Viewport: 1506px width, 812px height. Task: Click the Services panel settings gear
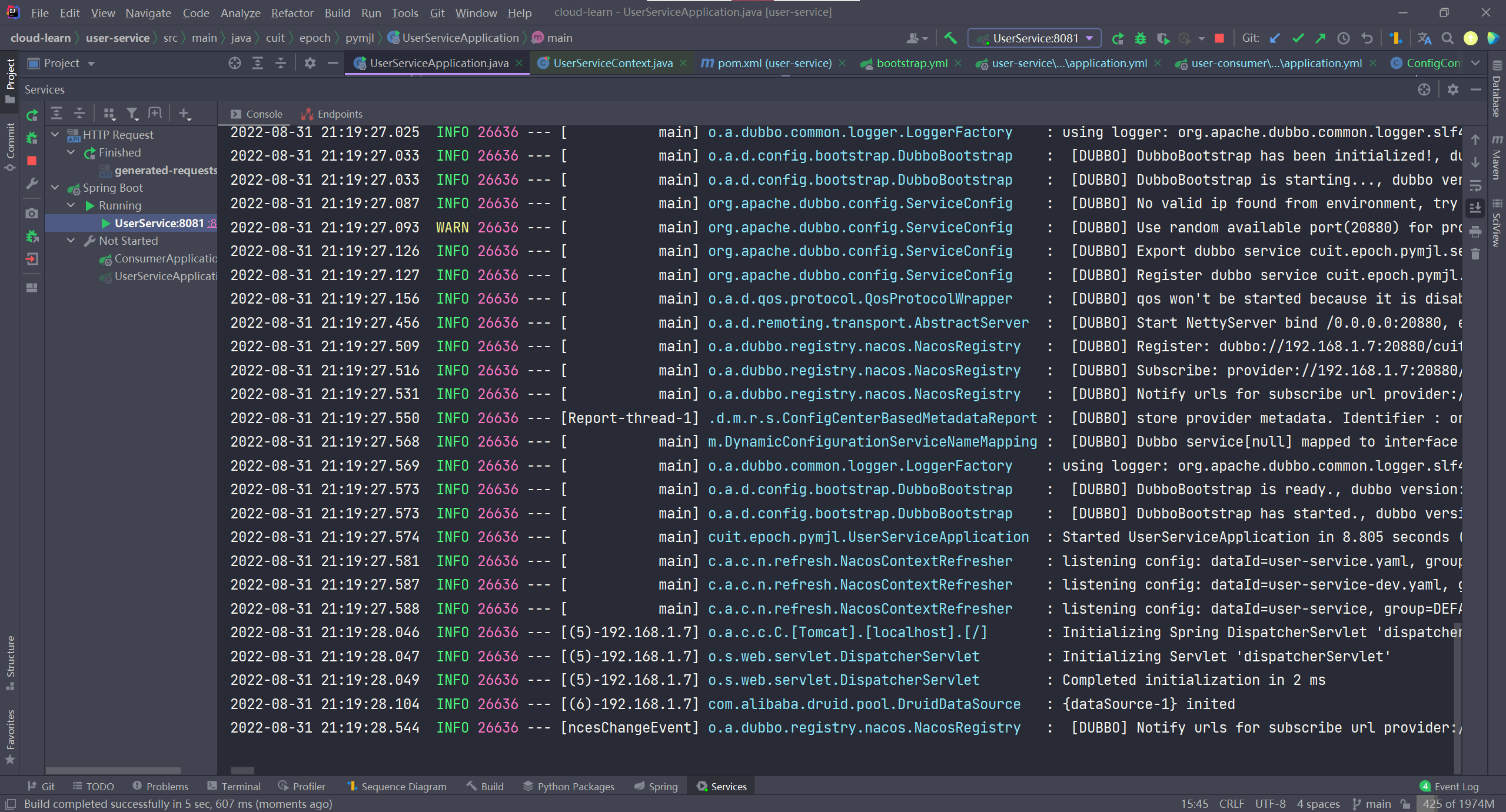point(1453,89)
